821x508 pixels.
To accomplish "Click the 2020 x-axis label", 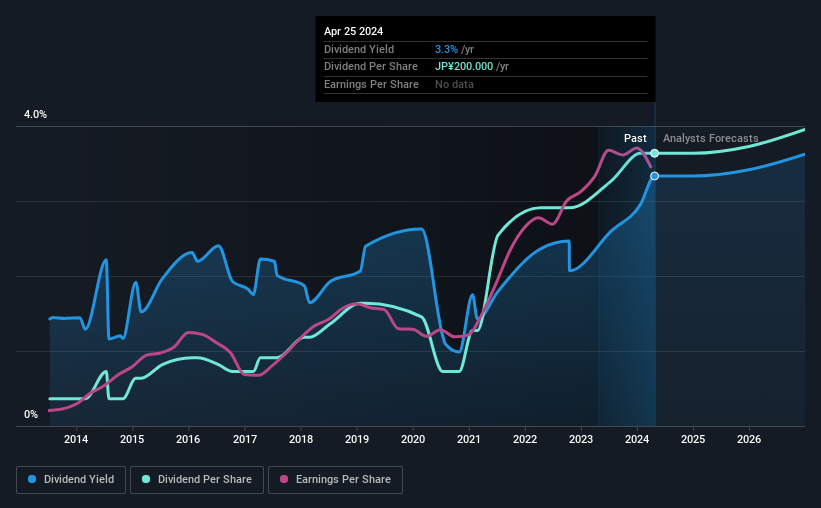I will pos(413,439).
